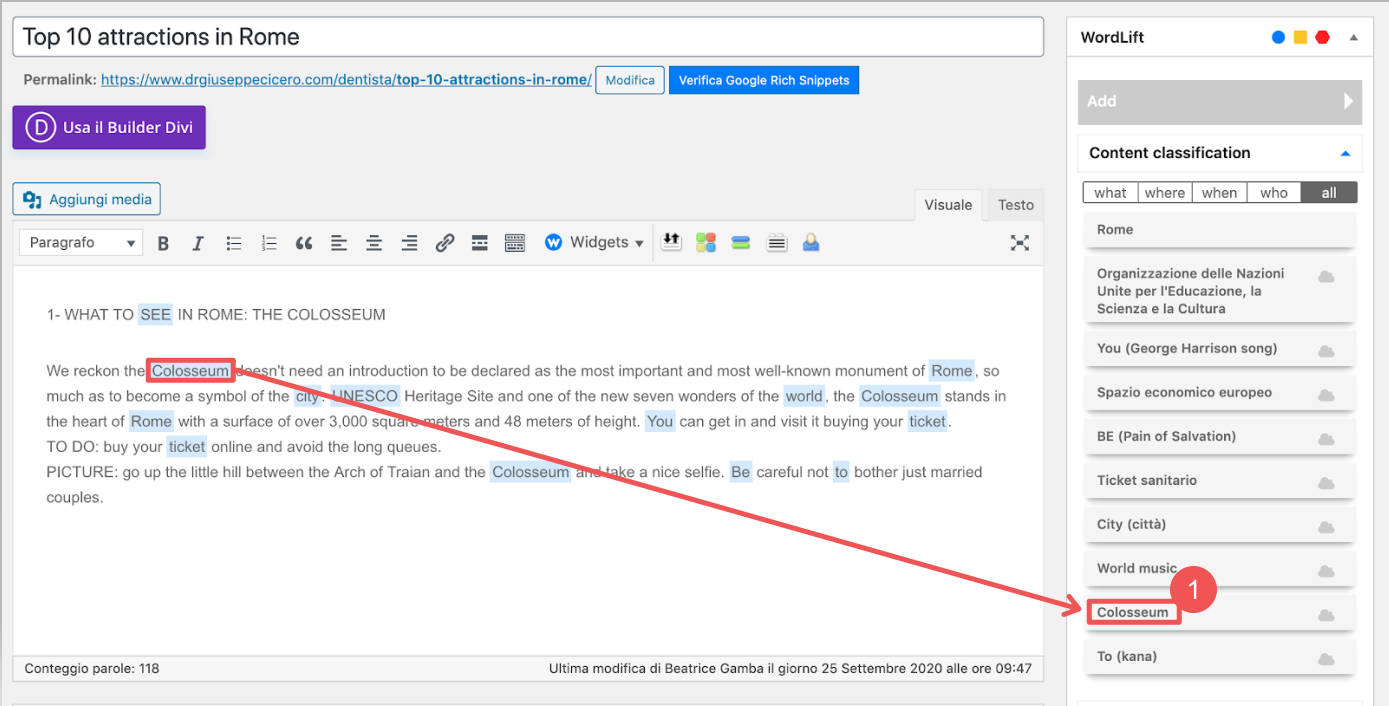Select the where filter in WordLift panel
Viewport: 1389px width, 706px height.
pyautogui.click(x=1164, y=192)
